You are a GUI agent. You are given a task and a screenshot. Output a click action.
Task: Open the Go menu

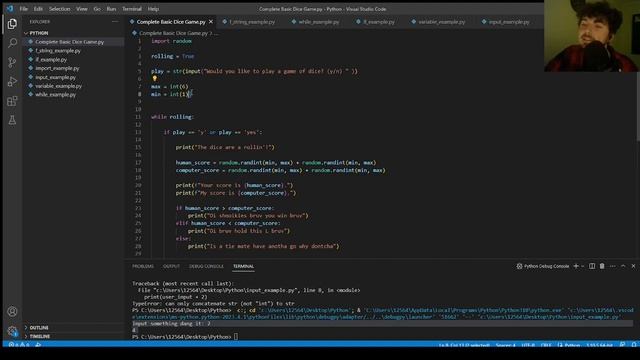(97, 9)
